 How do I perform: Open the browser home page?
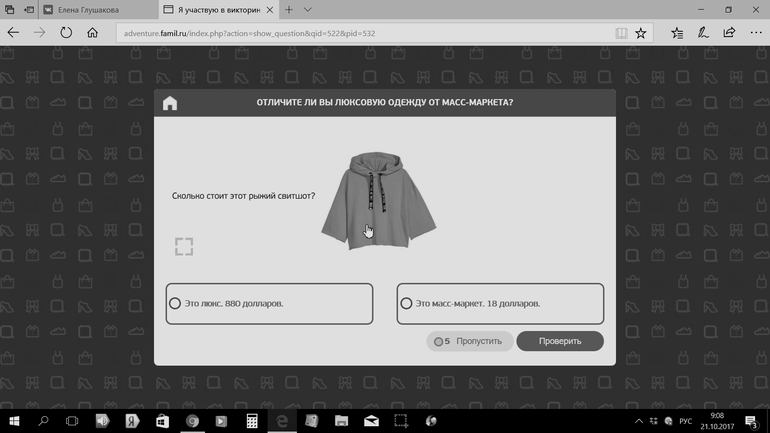[92, 33]
